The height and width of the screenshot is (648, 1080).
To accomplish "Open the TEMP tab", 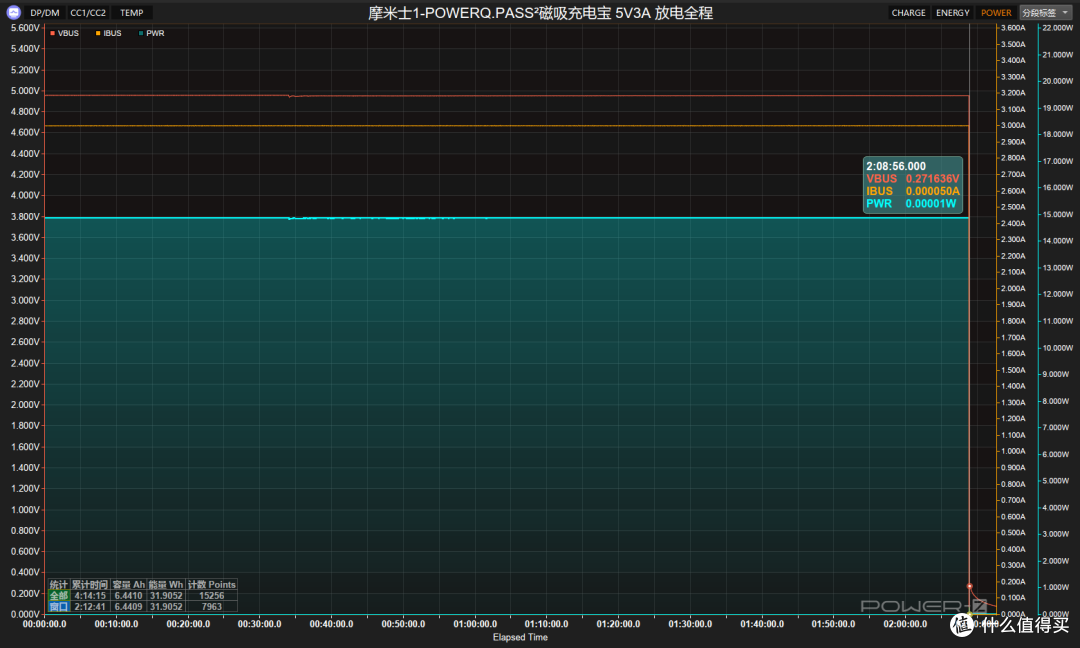I will pyautogui.click(x=132, y=12).
